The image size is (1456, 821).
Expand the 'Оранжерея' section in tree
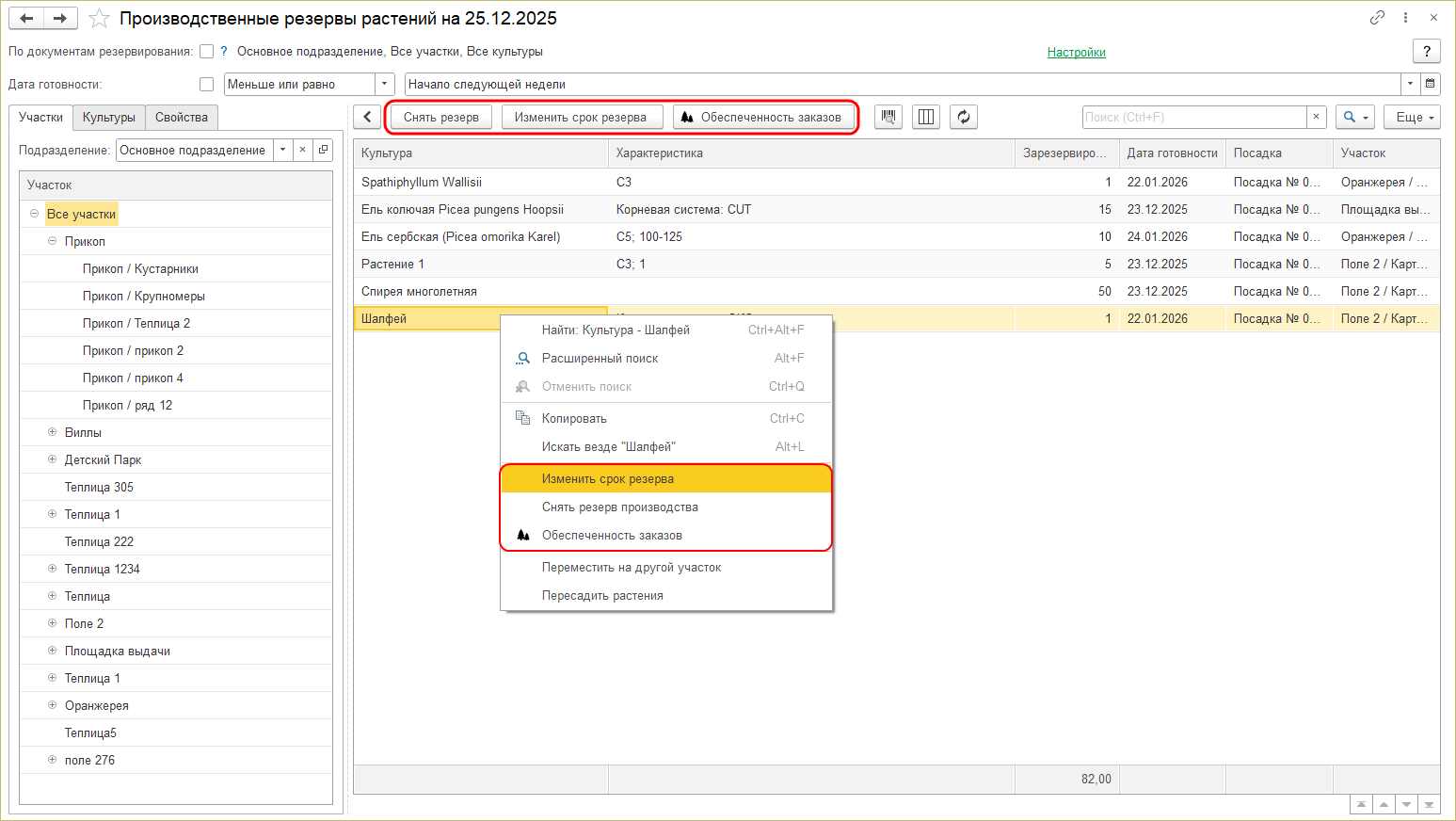pyautogui.click(x=53, y=705)
